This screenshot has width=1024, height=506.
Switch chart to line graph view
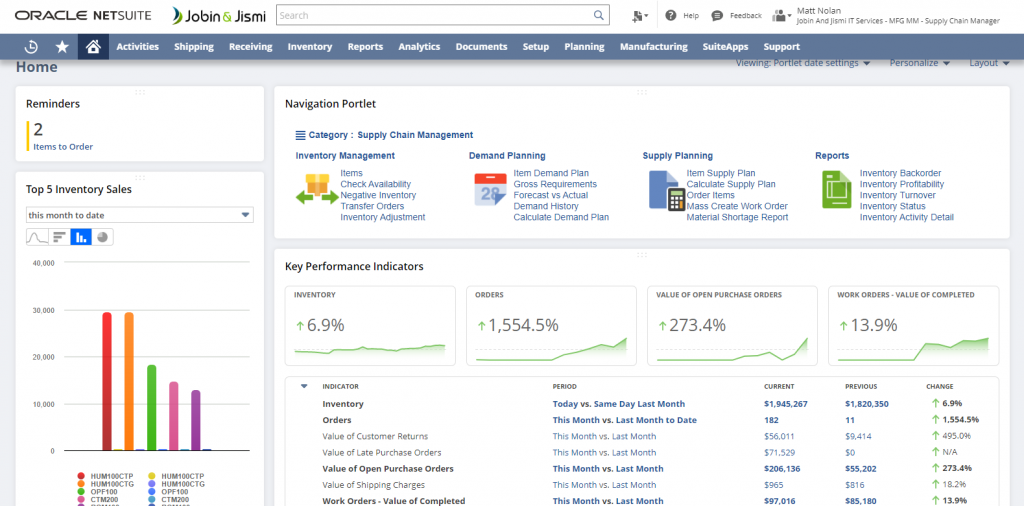pyautogui.click(x=37, y=237)
